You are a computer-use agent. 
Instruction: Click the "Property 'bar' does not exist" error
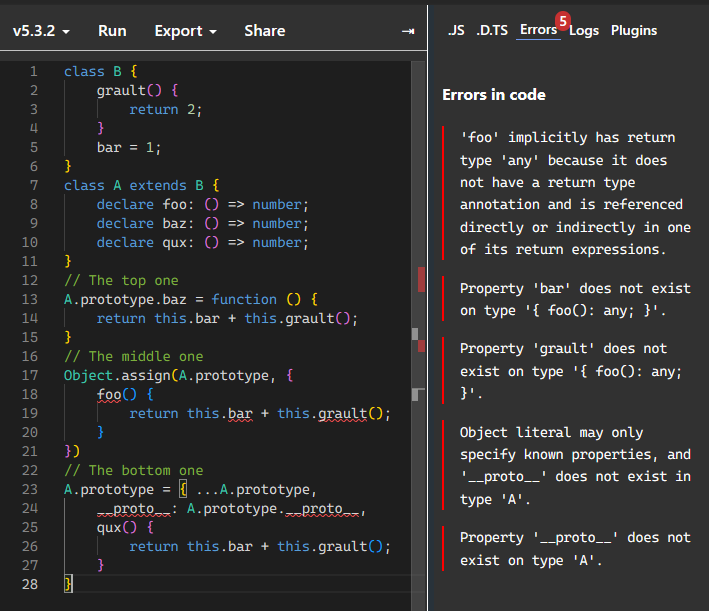pyautogui.click(x=575, y=299)
